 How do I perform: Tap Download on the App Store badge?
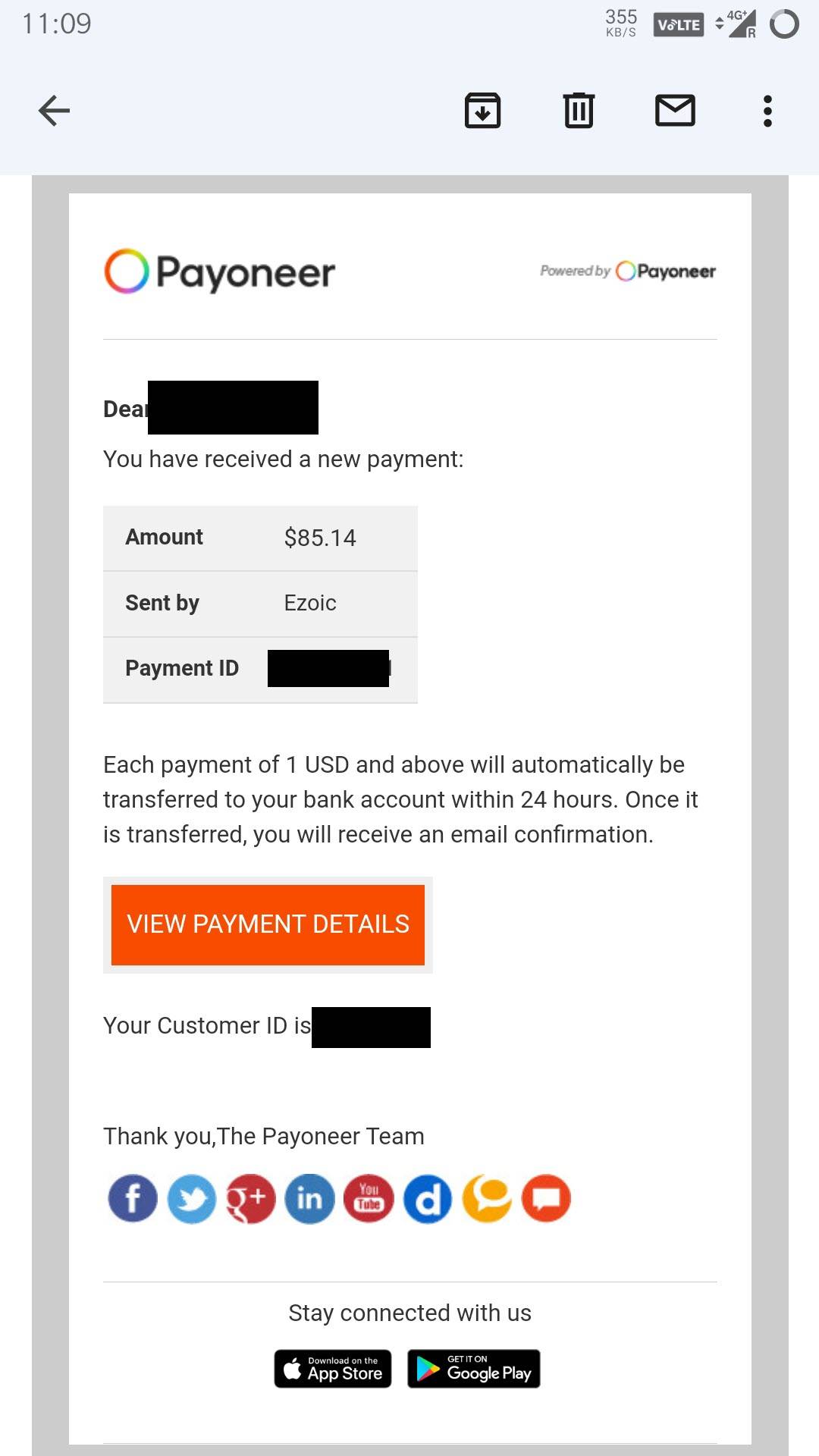pos(333,1369)
